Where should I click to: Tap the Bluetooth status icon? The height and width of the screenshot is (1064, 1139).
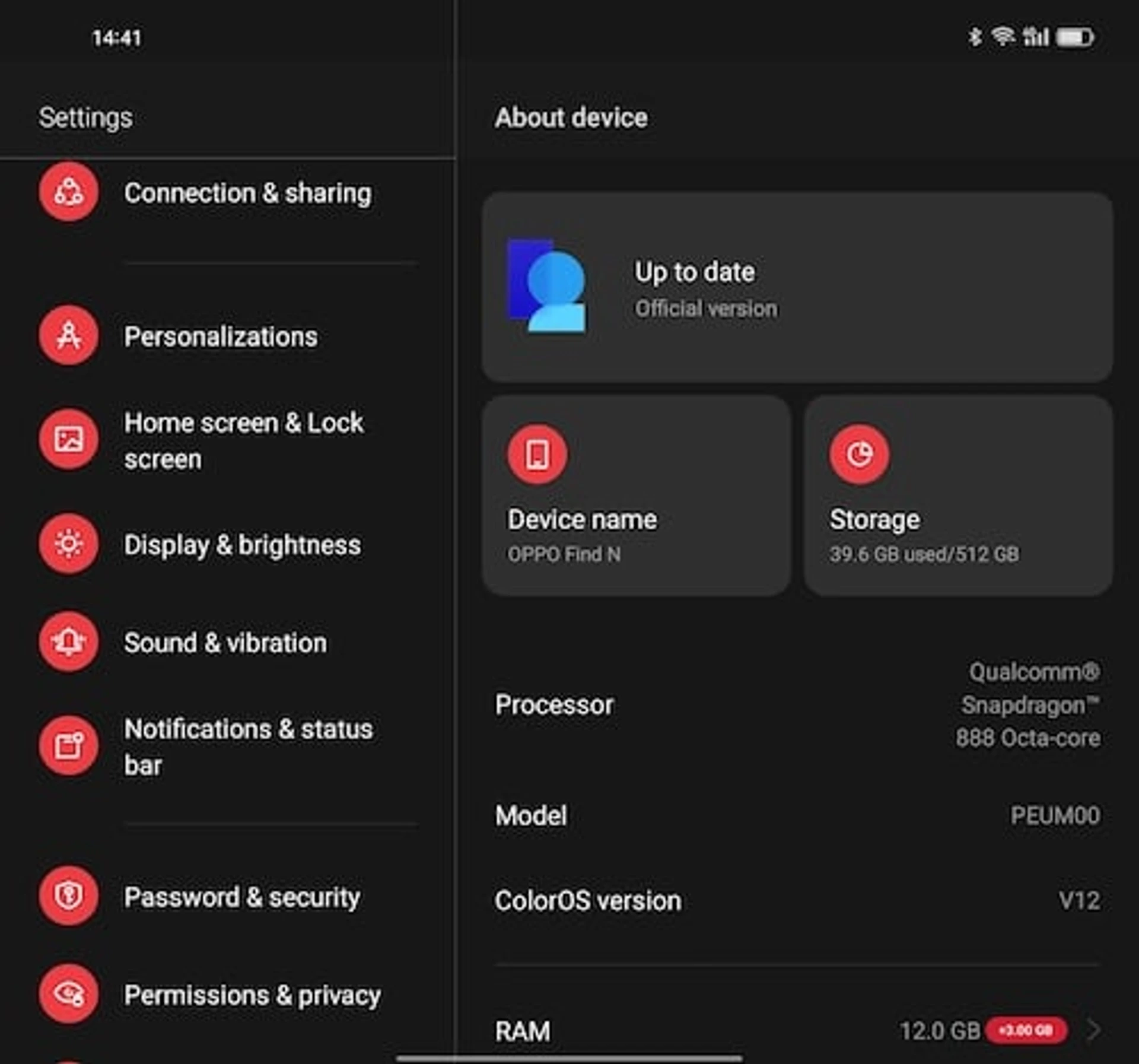click(975, 37)
